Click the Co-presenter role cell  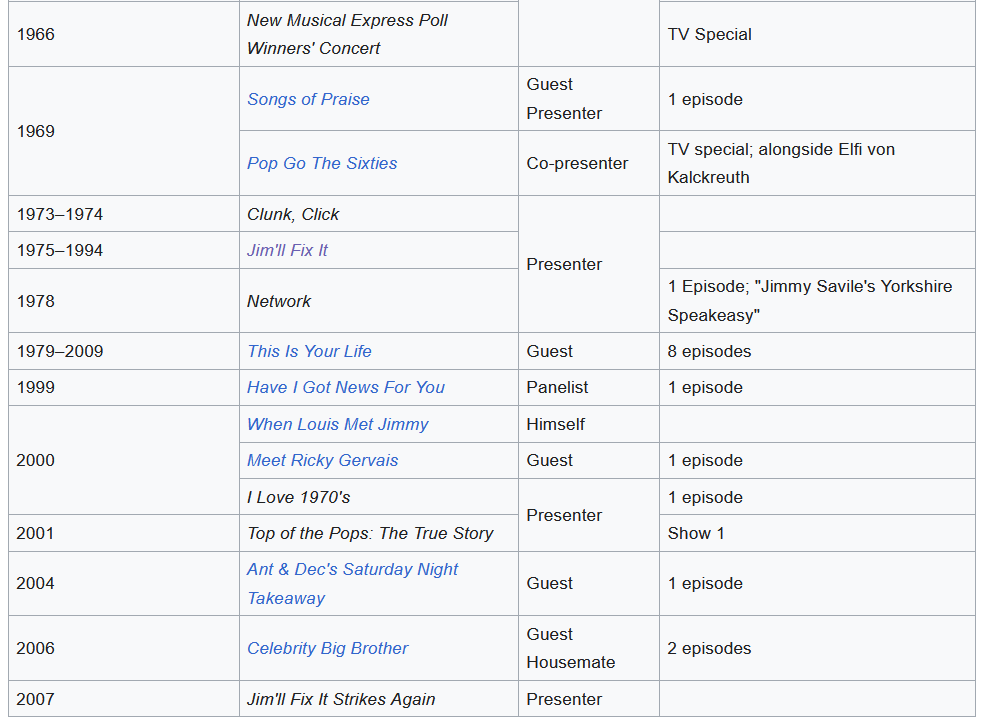[x=589, y=163]
